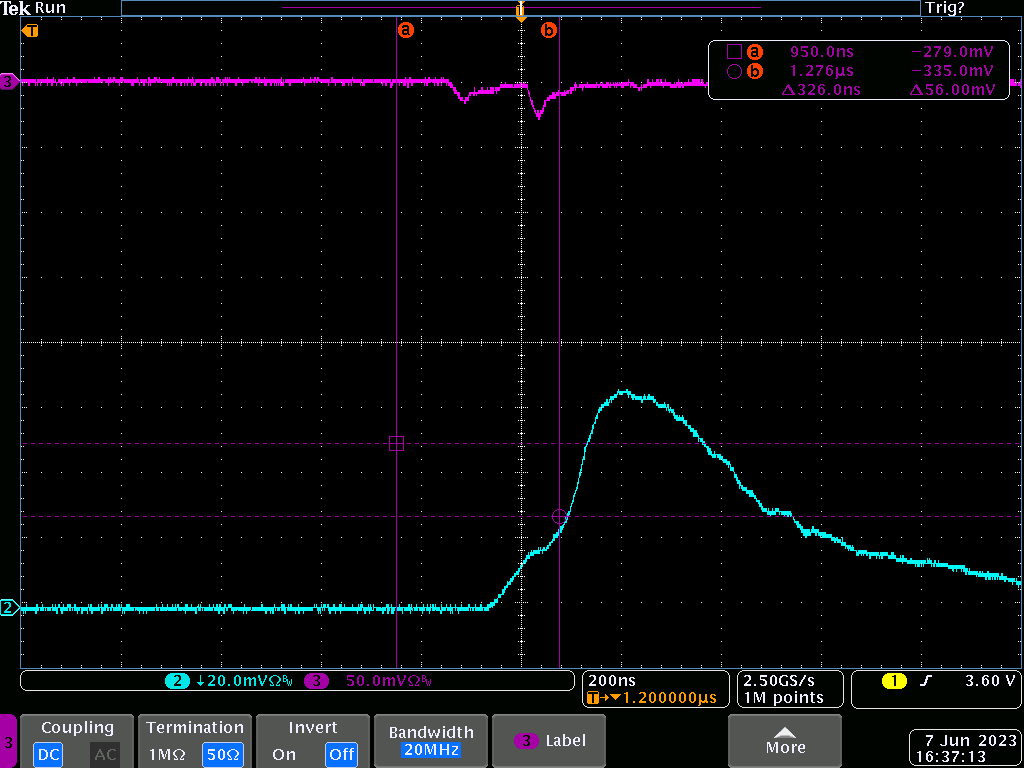
Task: Click the yellow channel 1 trigger badge
Action: coord(893,681)
